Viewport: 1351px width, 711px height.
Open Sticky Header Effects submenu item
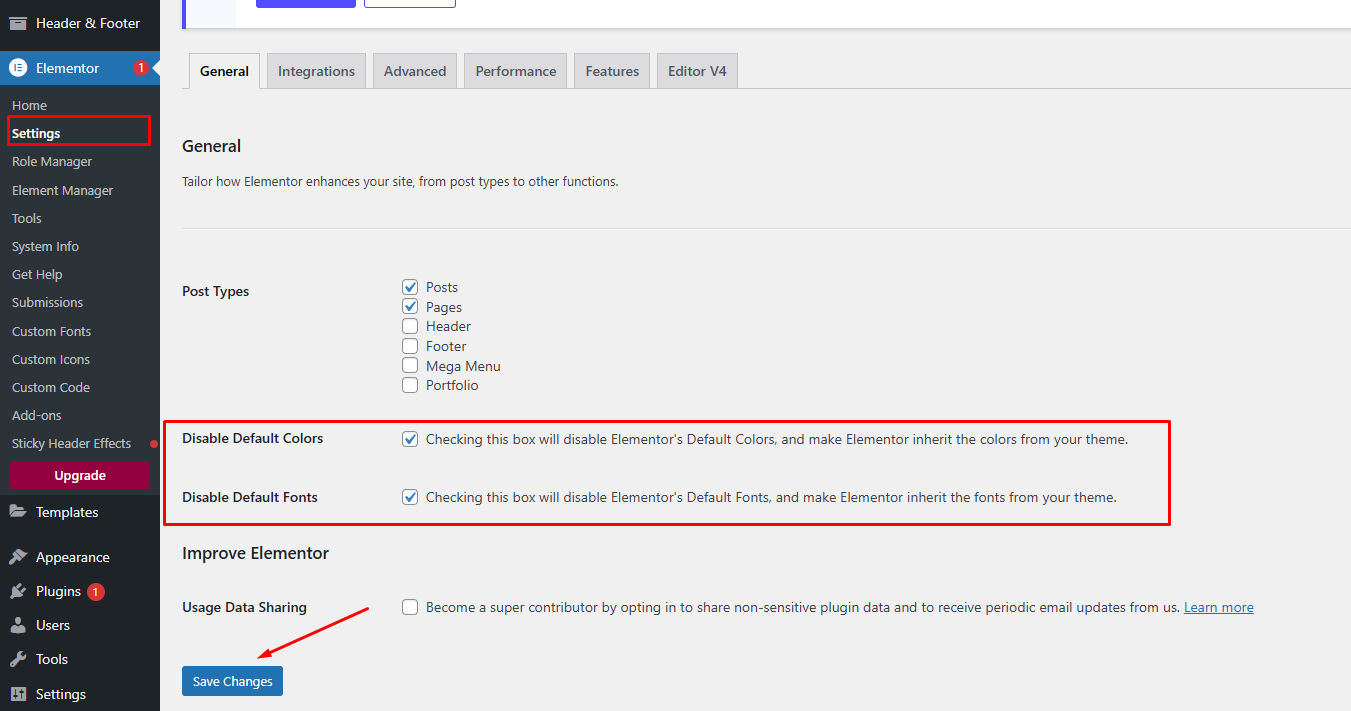pos(72,443)
